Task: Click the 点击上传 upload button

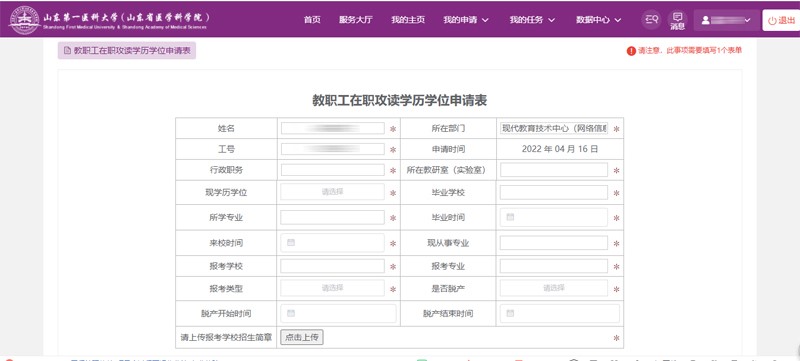Action: 302,337
